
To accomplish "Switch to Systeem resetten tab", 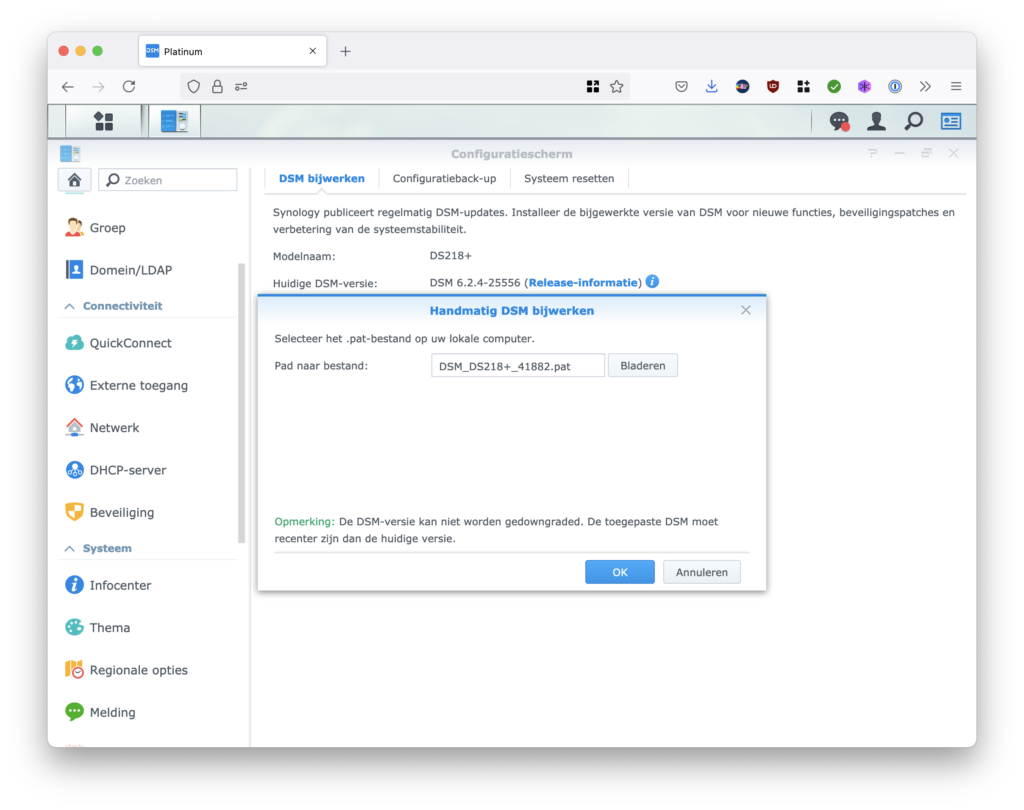I will click(569, 178).
